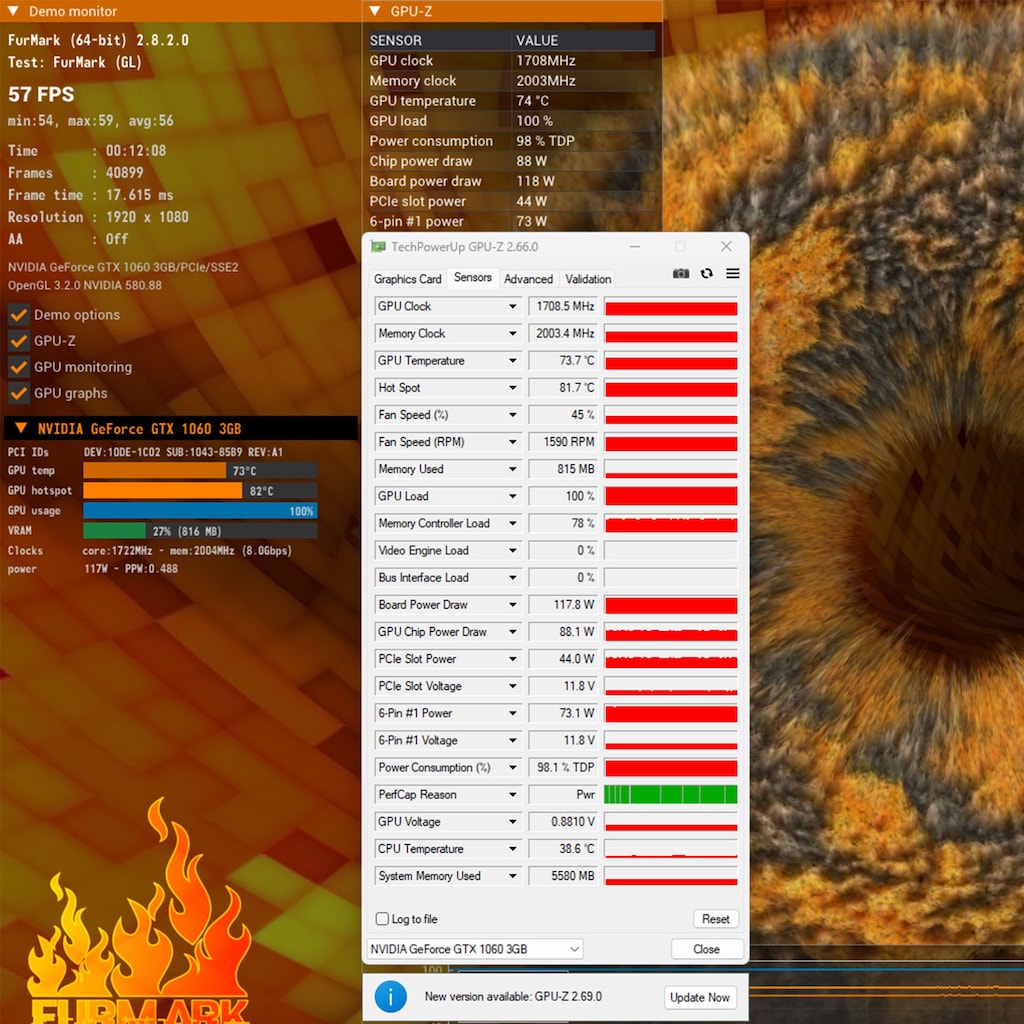Click the GPU-Z title bar app icon
Screen dimensions: 1024x1024
click(378, 247)
